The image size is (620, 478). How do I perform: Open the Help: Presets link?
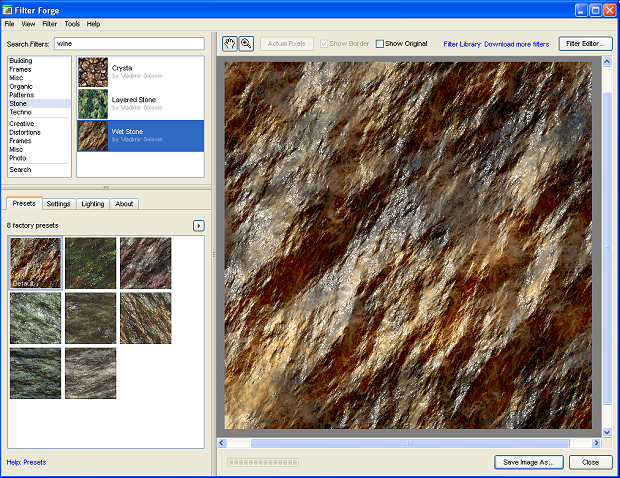(x=26, y=462)
